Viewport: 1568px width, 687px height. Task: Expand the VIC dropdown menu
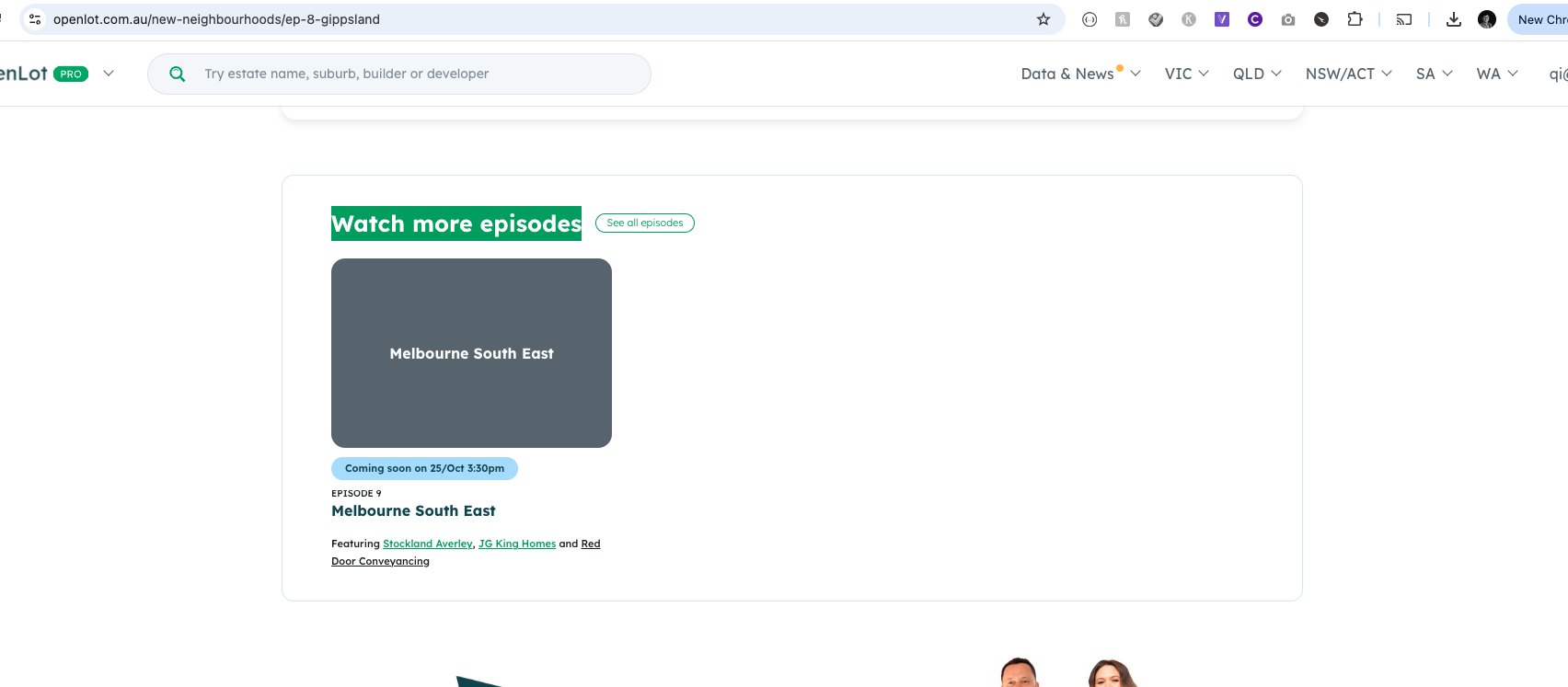[x=1186, y=74]
